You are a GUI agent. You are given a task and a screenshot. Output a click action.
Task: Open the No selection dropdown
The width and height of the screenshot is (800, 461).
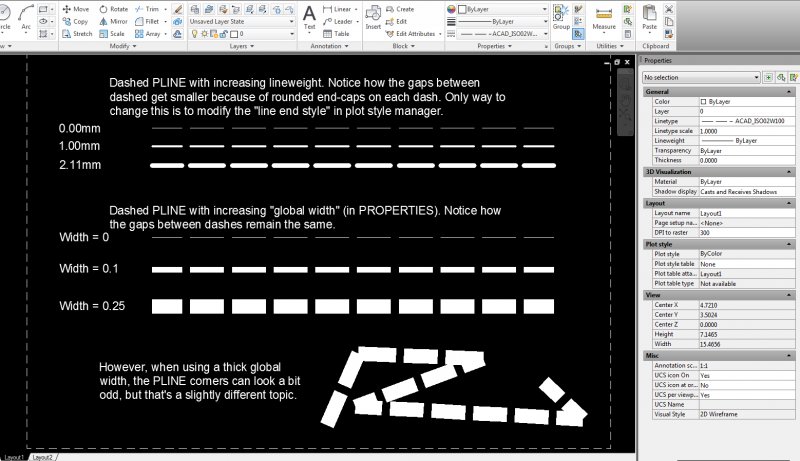pos(701,78)
